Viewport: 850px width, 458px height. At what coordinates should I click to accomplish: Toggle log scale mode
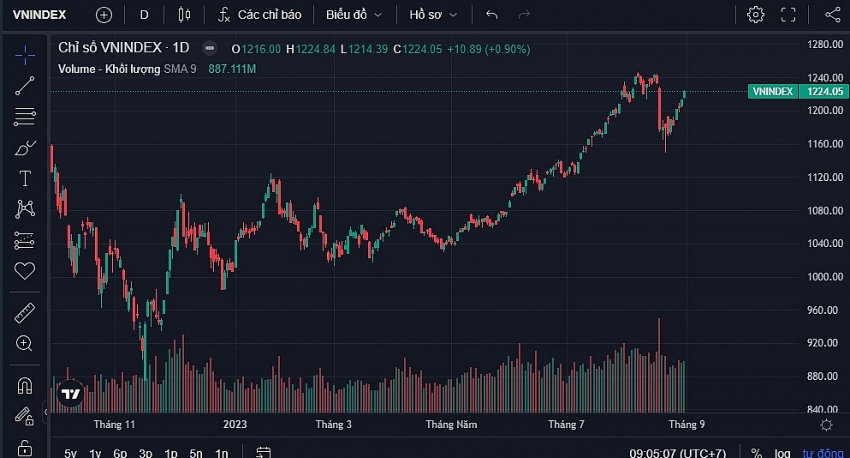point(782,453)
